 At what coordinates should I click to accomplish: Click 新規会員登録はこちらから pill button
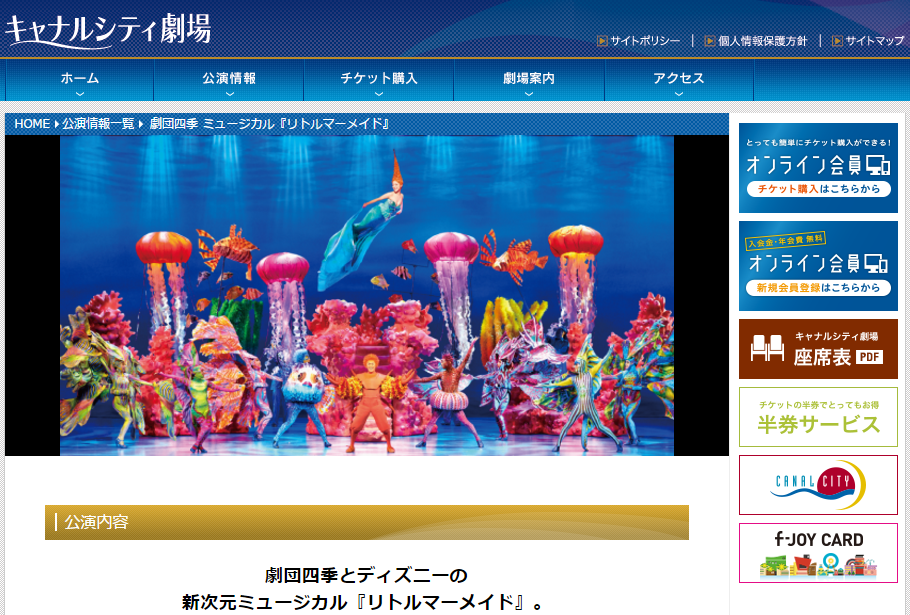point(818,288)
